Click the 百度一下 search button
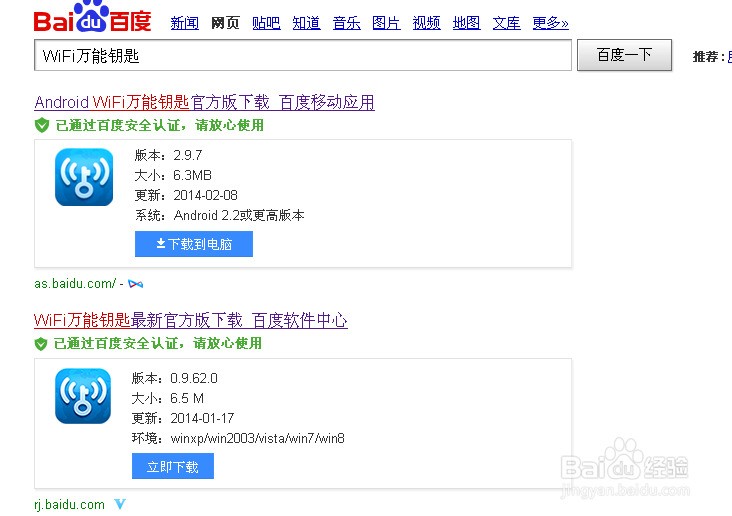Image resolution: width=732 pixels, height=516 pixels. coord(625,55)
